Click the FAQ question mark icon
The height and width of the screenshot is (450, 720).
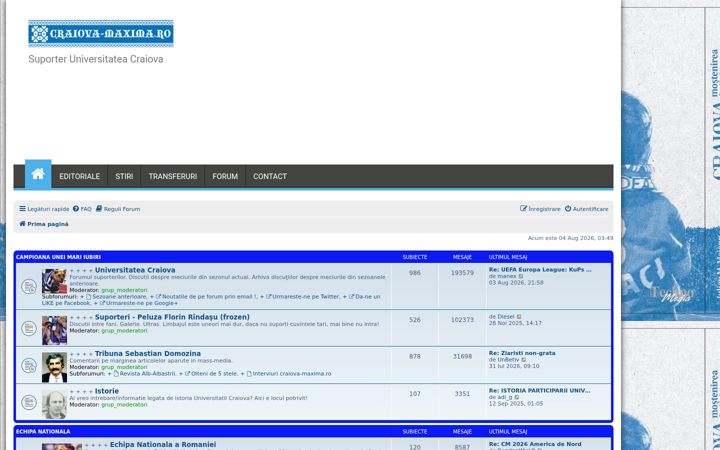pos(76,209)
